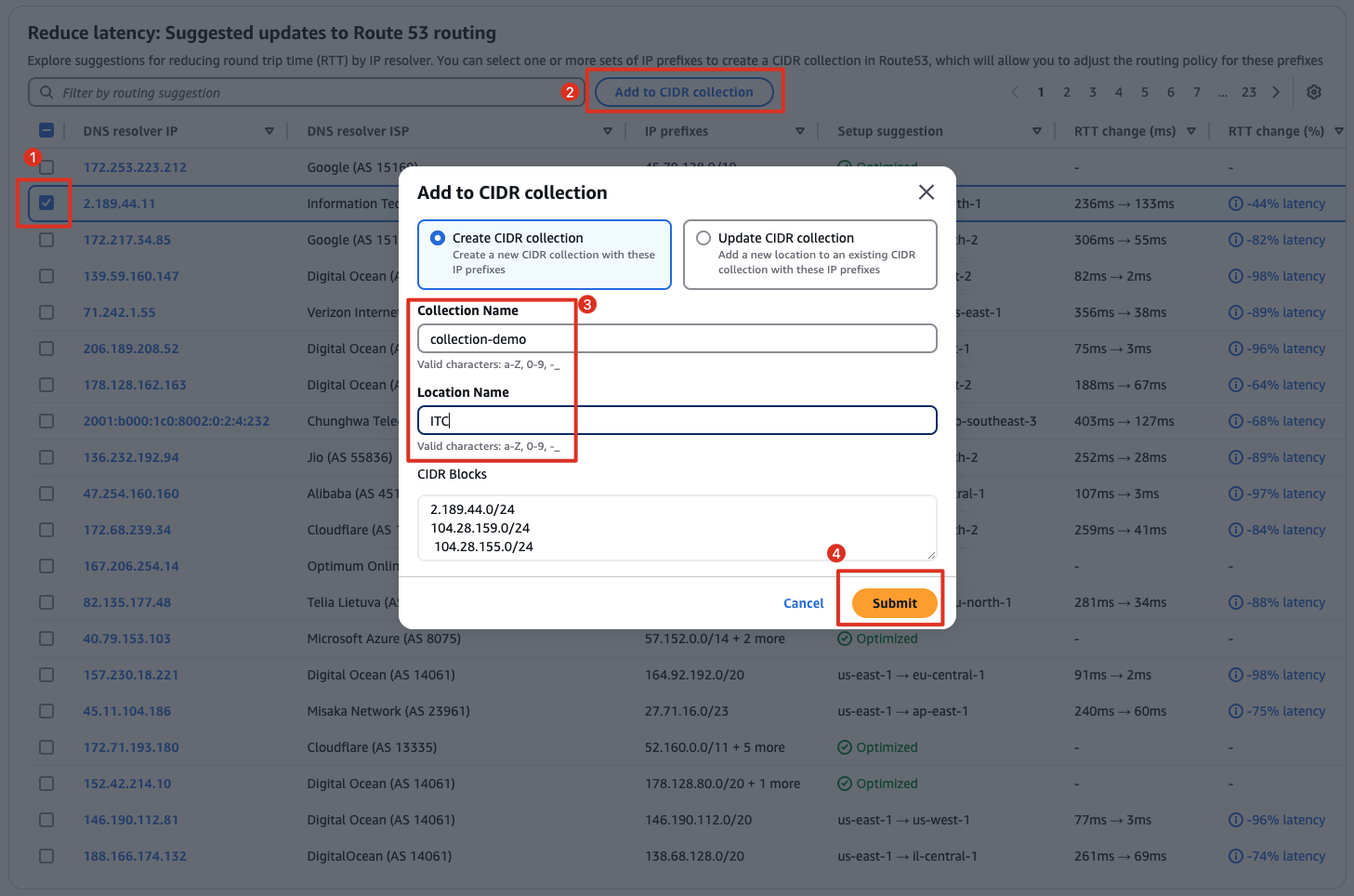
Task: Click info icon beside -75% latency
Action: click(x=1235, y=711)
